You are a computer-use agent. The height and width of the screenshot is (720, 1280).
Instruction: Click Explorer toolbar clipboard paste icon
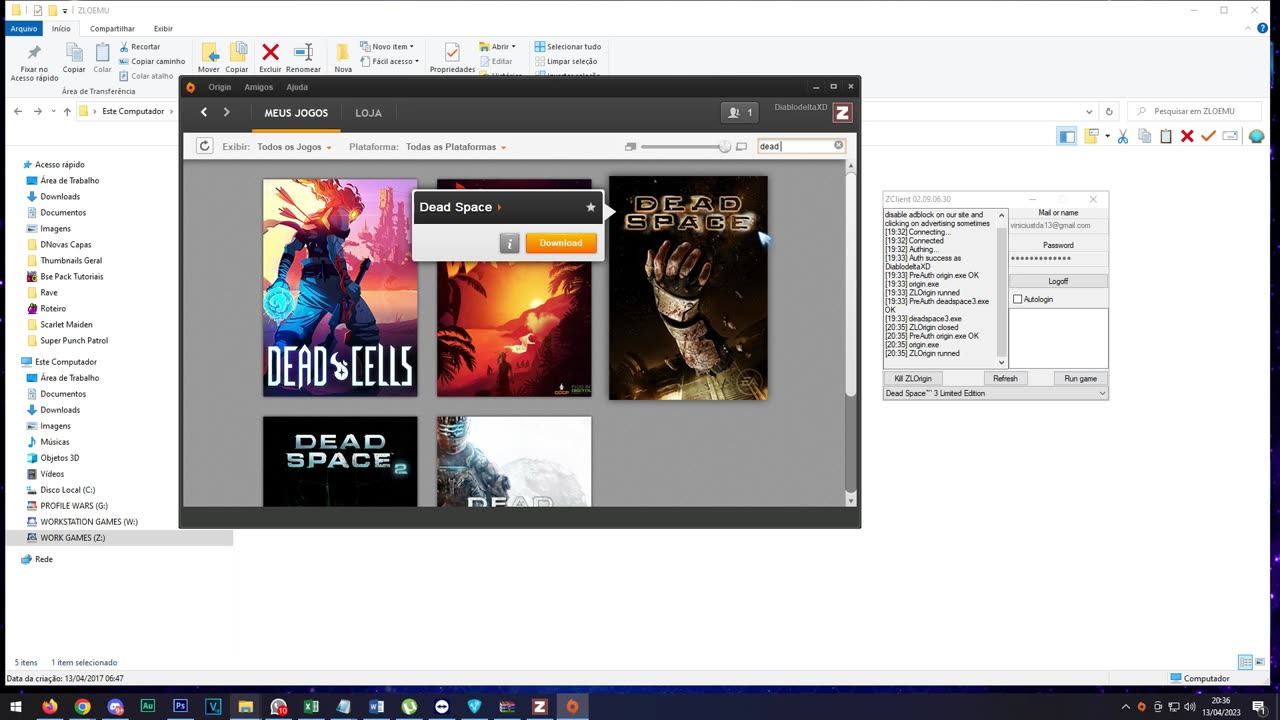(x=1165, y=136)
